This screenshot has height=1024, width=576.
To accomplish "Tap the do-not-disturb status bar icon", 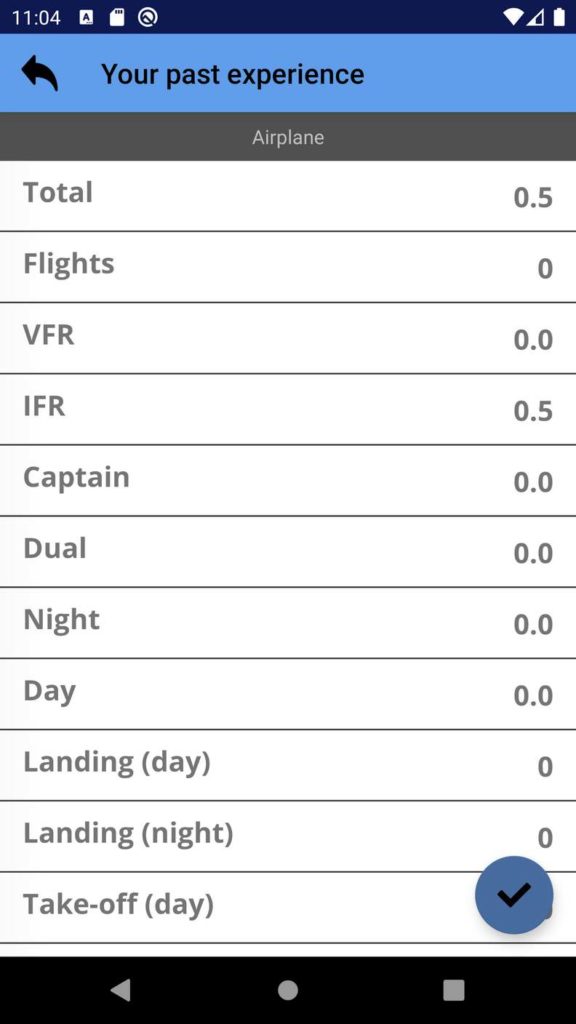I will [x=148, y=17].
